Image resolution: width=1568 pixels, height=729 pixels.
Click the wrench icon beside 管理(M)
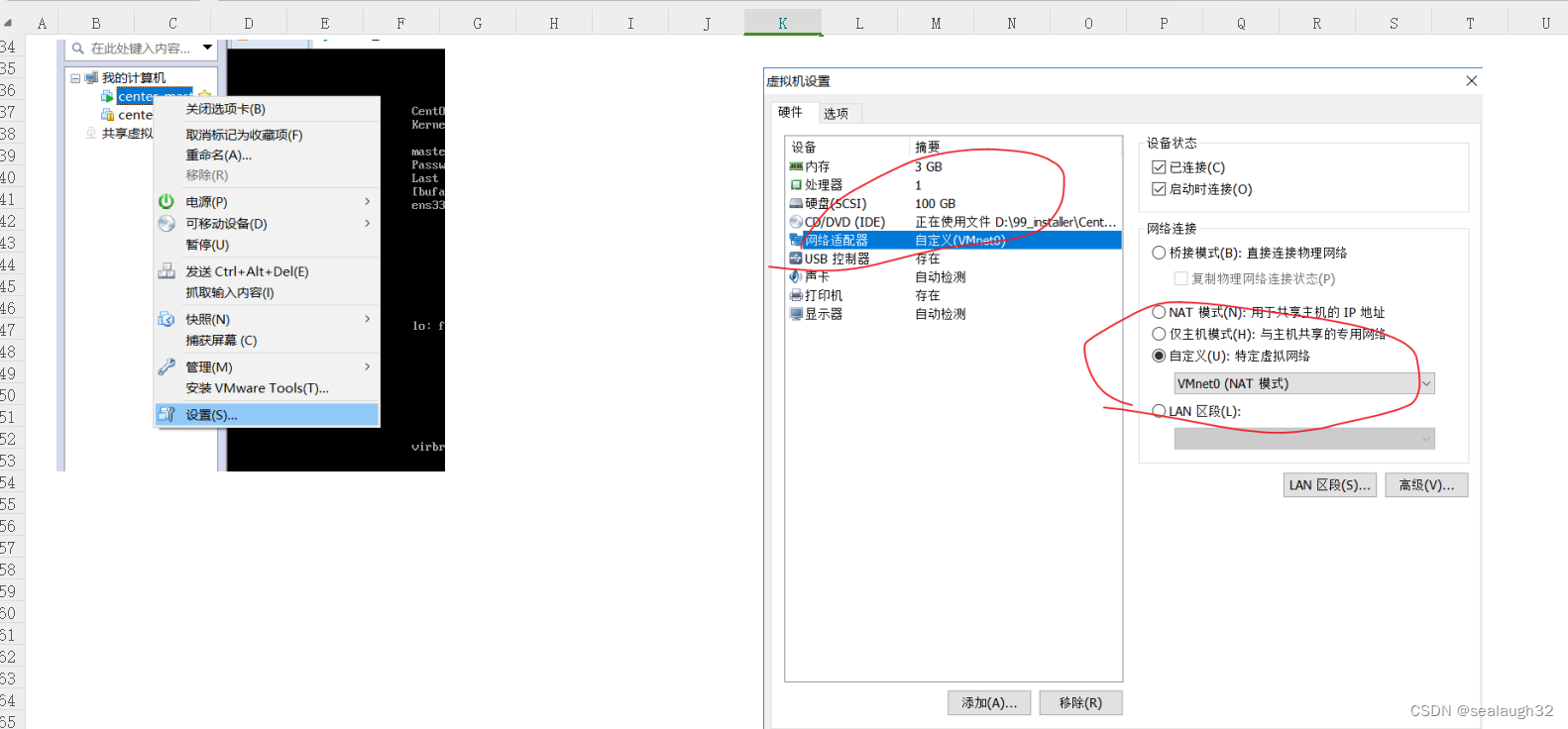pyautogui.click(x=167, y=366)
